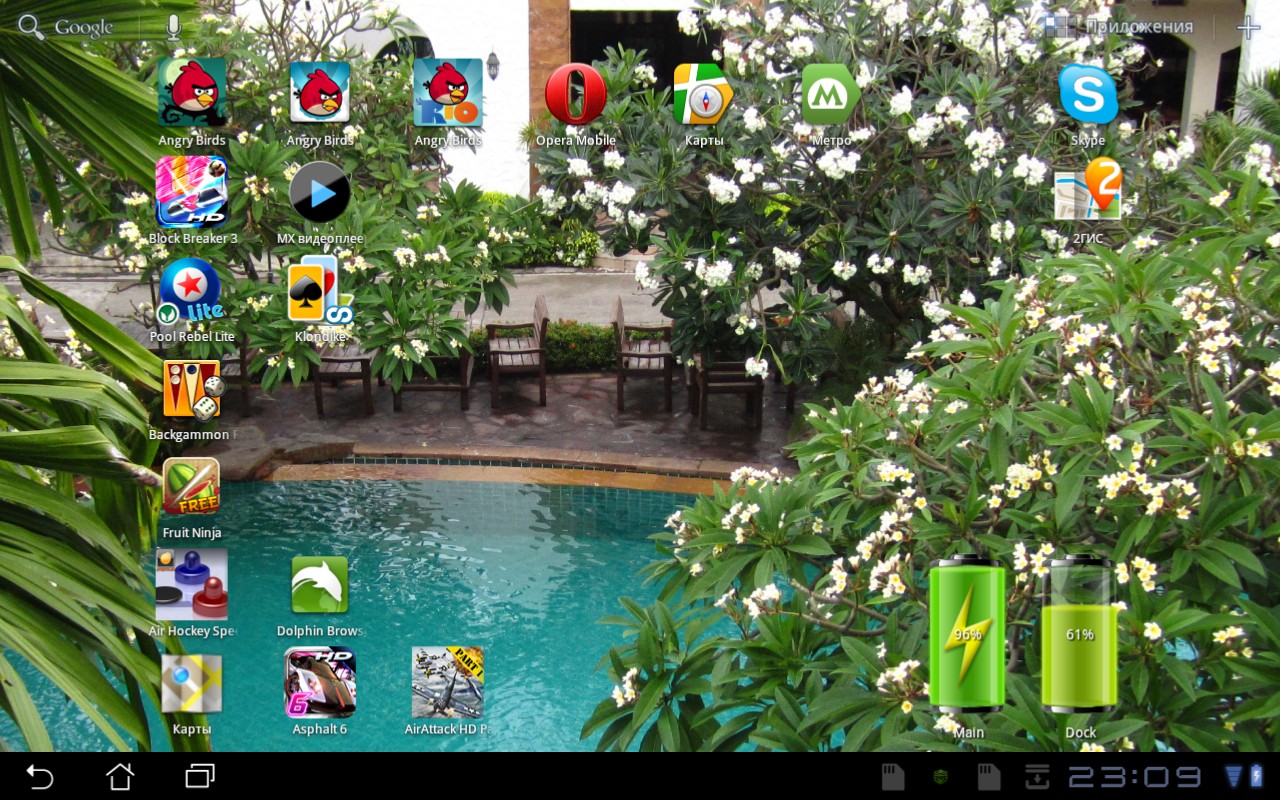Tap the charging battery status icon
This screenshot has width=1280, height=800.
tap(1257, 776)
